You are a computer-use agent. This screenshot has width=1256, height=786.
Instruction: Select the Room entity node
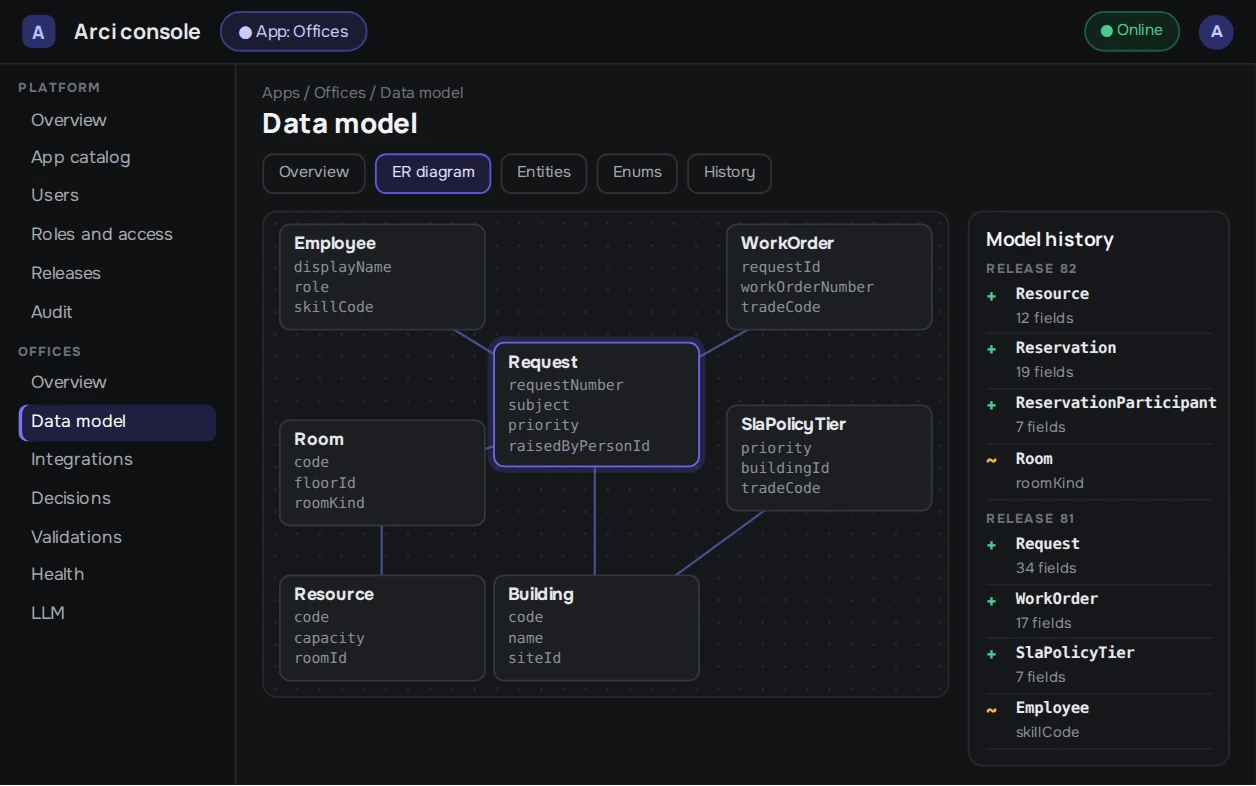pyautogui.click(x=382, y=473)
